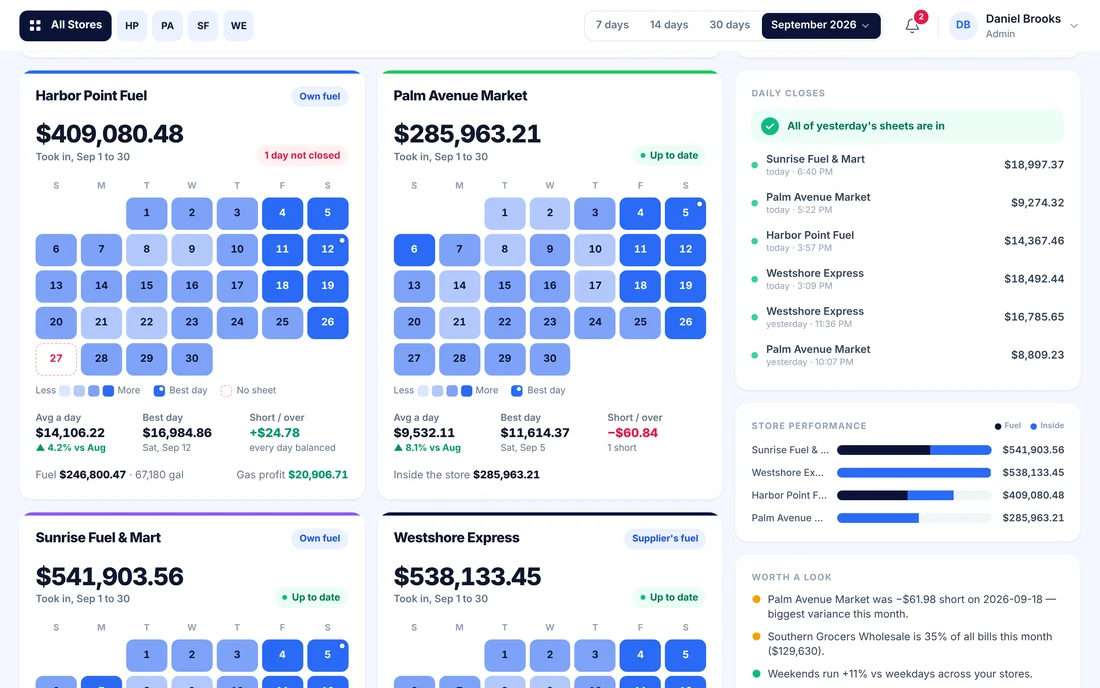Select day 18 in Palm Avenue Market calendar

pos(640,286)
